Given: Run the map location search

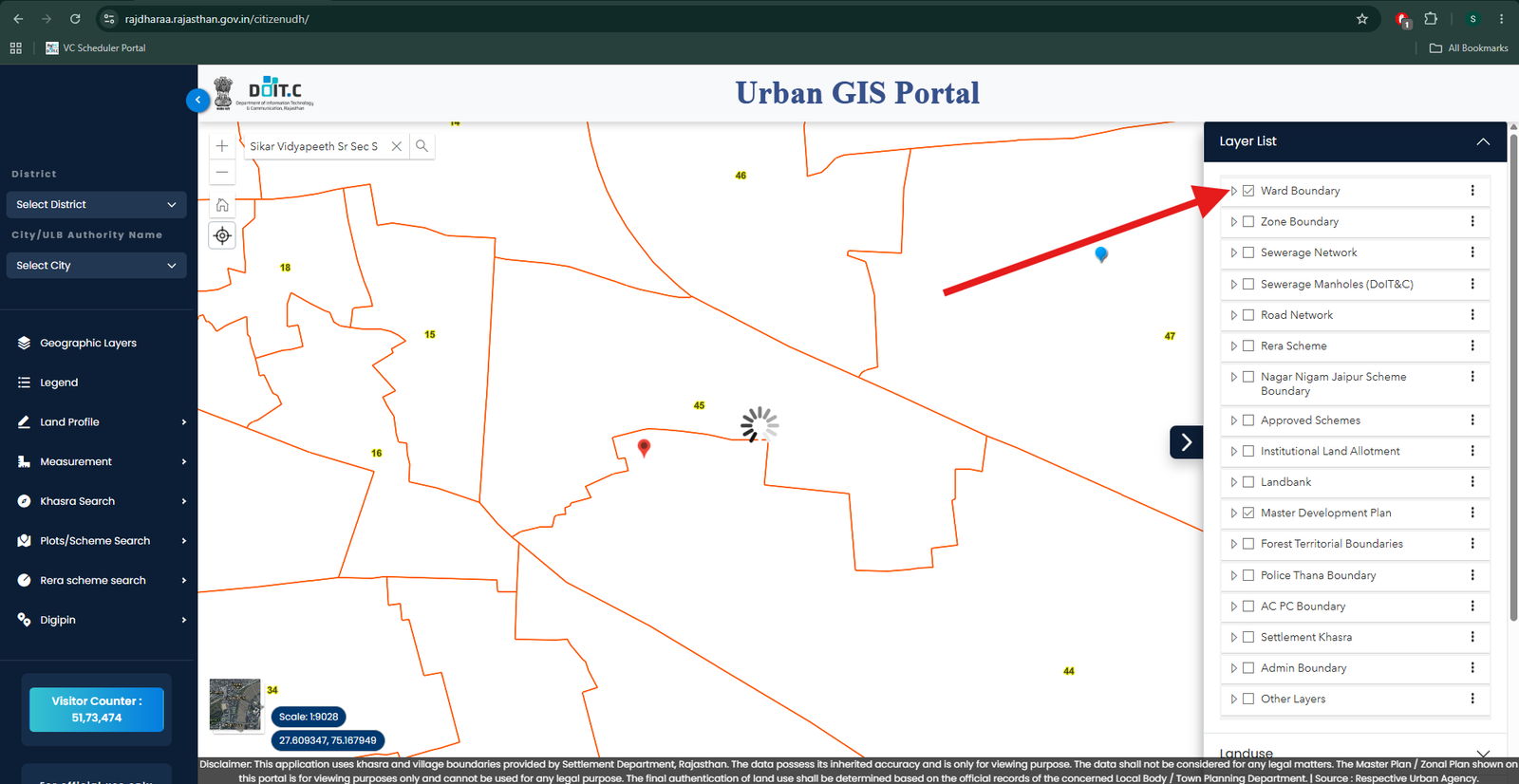Looking at the screenshot, I should (x=422, y=146).
